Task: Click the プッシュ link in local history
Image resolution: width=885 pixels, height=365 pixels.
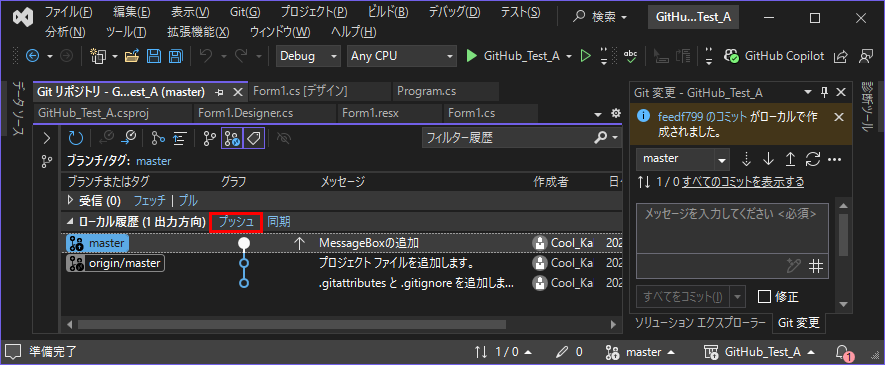Action: (x=235, y=222)
